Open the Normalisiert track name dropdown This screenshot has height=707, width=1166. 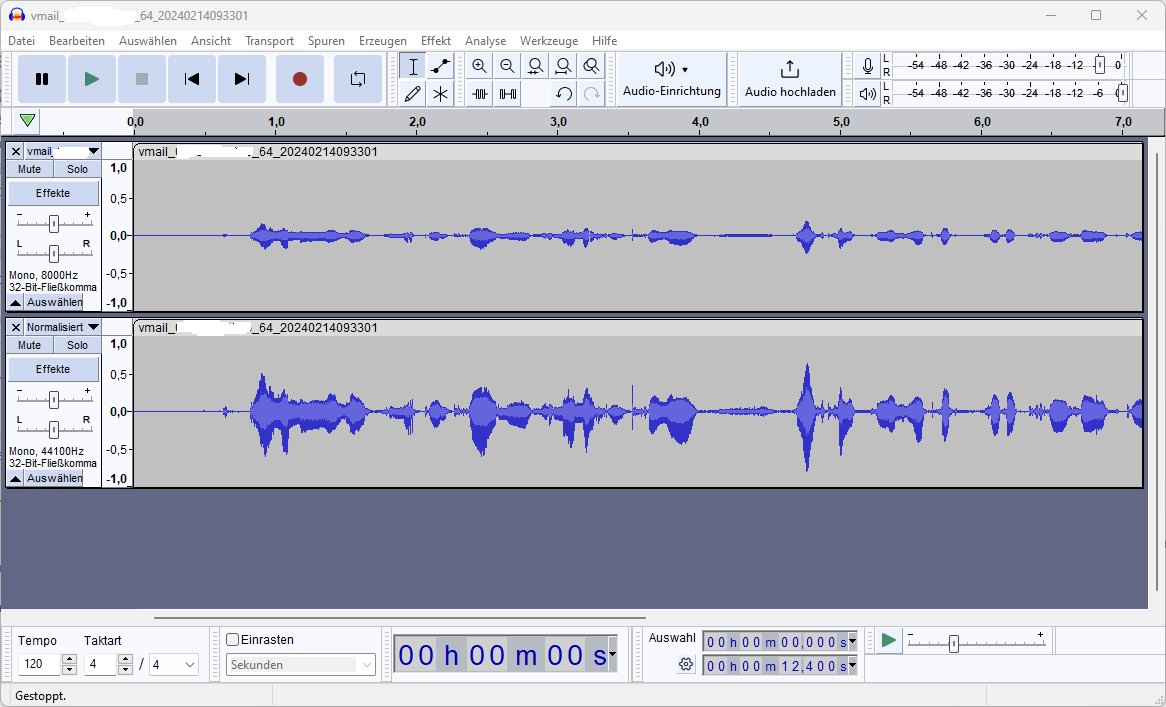point(93,327)
